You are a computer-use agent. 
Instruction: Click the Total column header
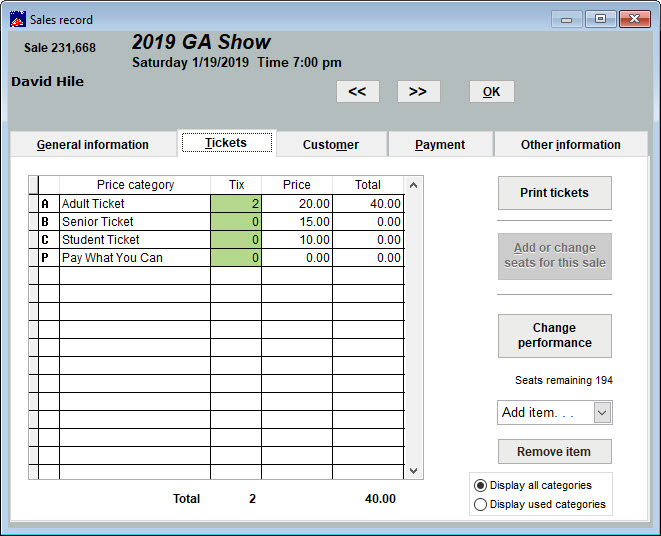[368, 185]
